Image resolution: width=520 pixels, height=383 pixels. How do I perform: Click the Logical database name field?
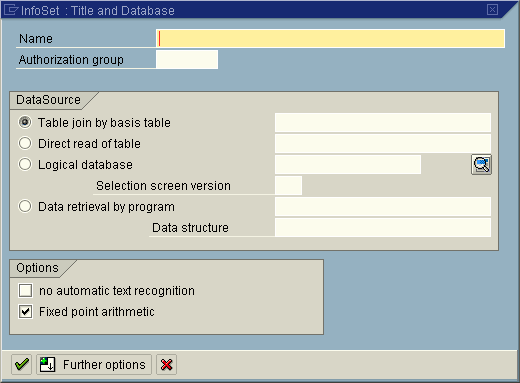coord(348,164)
